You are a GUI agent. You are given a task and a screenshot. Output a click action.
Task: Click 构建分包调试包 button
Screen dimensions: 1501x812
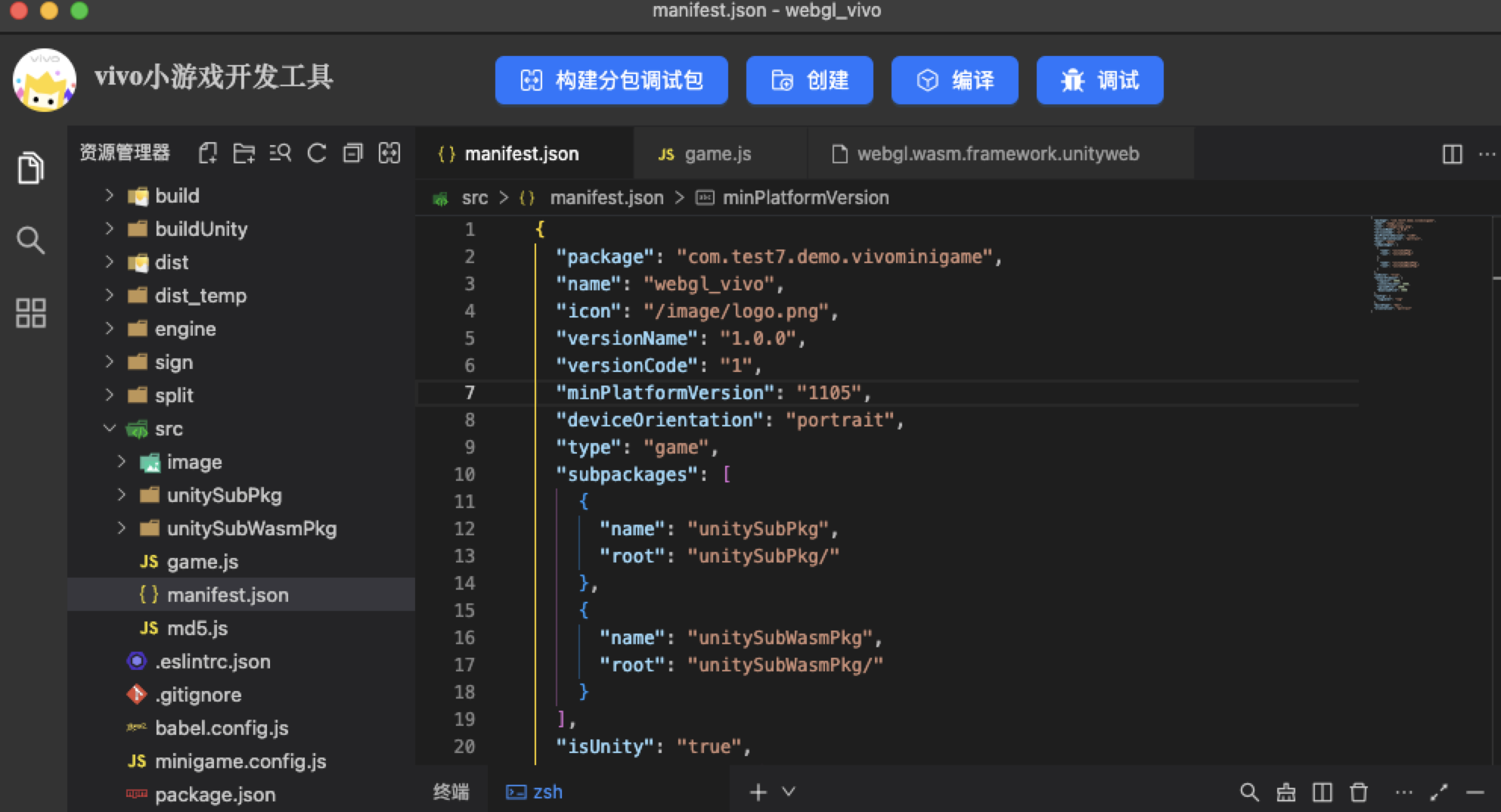tap(612, 80)
